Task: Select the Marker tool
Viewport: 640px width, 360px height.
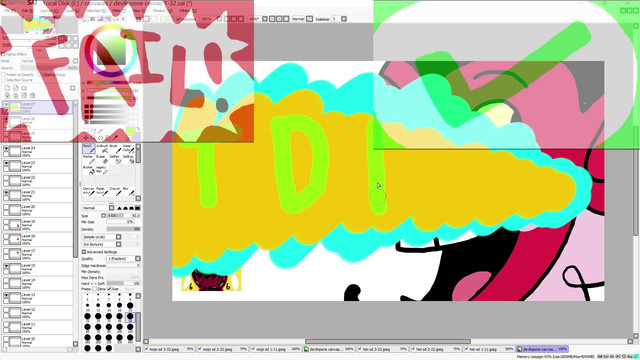Action: pos(88,159)
